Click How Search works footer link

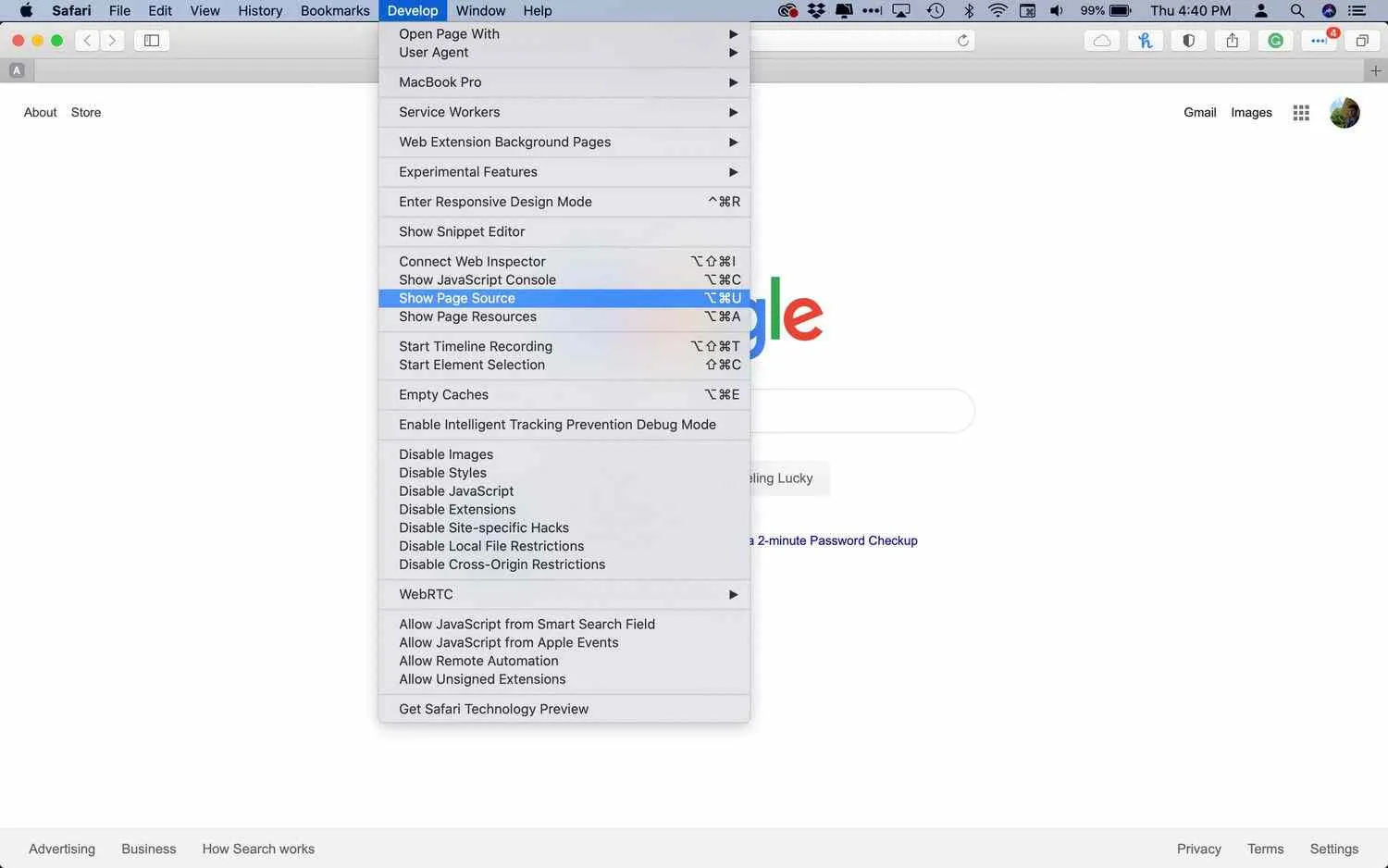tap(258, 849)
